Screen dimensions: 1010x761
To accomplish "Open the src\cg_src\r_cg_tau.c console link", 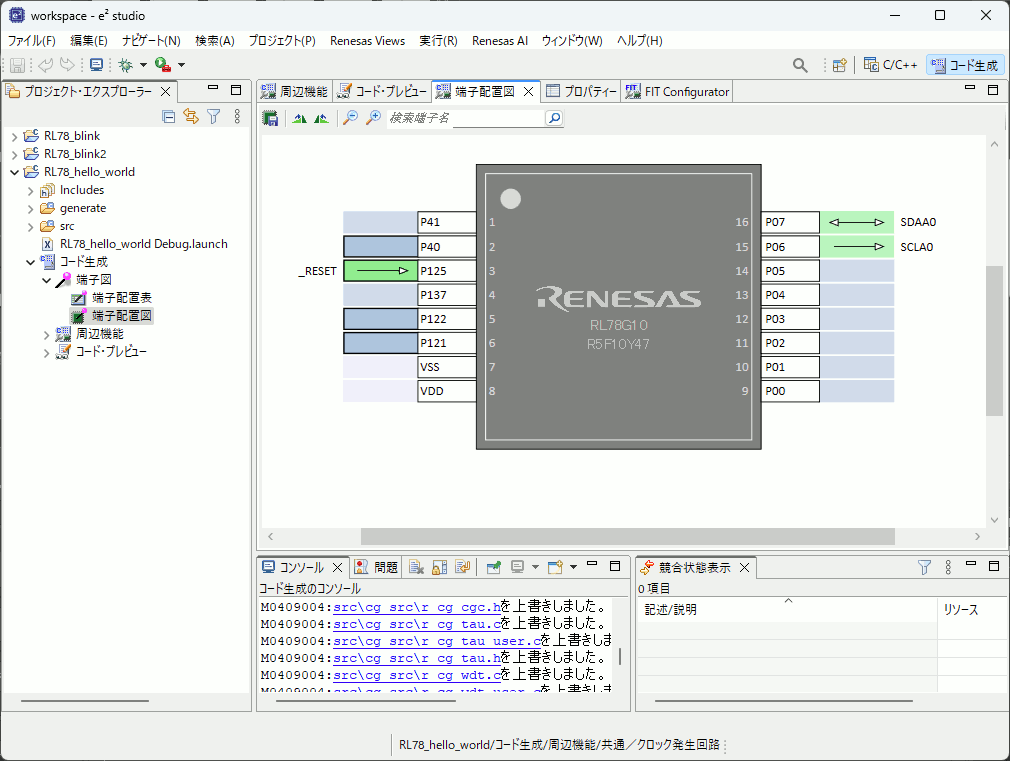I will point(416,624).
